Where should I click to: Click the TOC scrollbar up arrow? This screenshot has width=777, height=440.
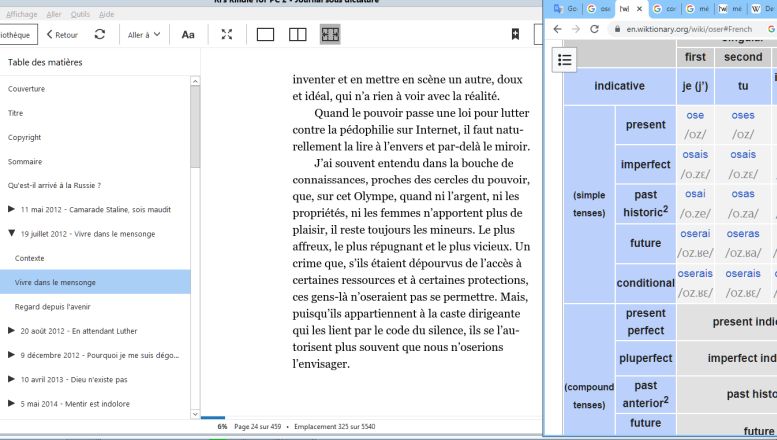pos(195,81)
